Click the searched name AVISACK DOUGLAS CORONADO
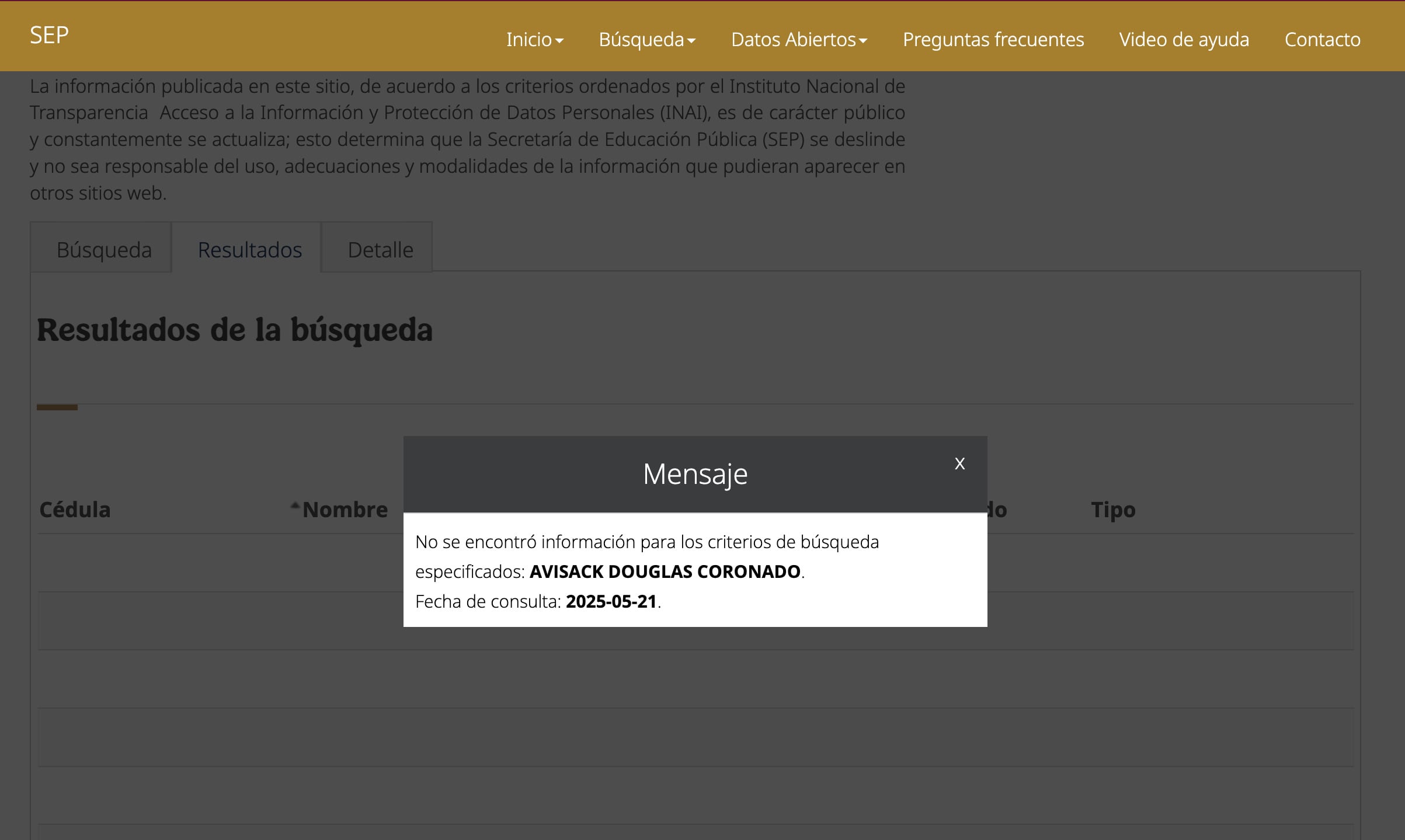The height and width of the screenshot is (840, 1405). [x=665, y=571]
